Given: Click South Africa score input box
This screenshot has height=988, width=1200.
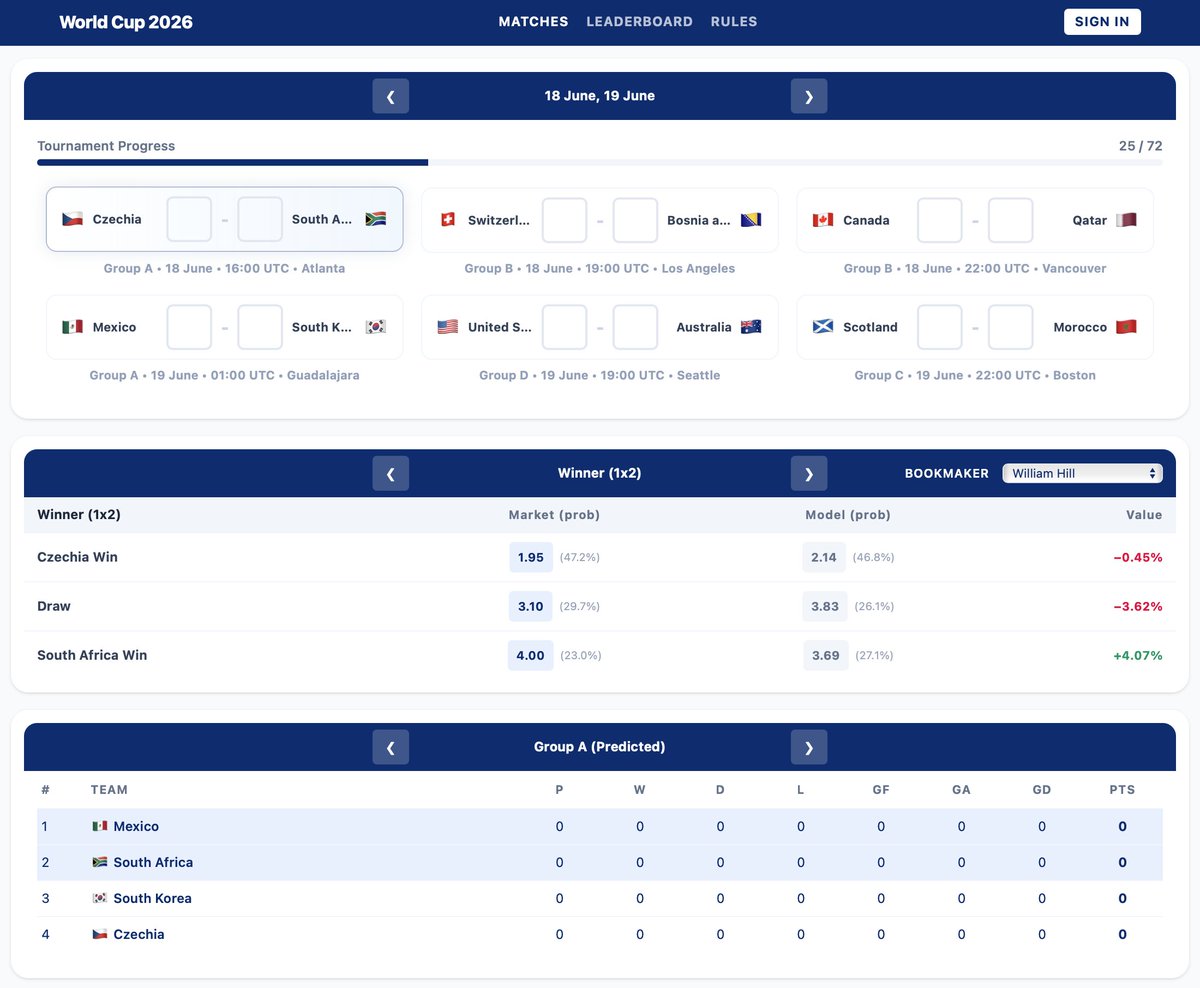Looking at the screenshot, I should [260, 219].
